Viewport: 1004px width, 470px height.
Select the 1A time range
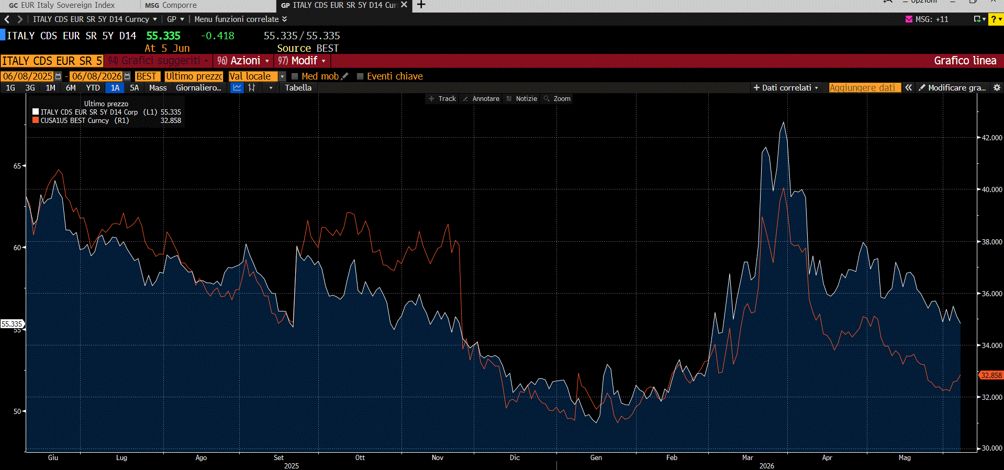tap(115, 88)
